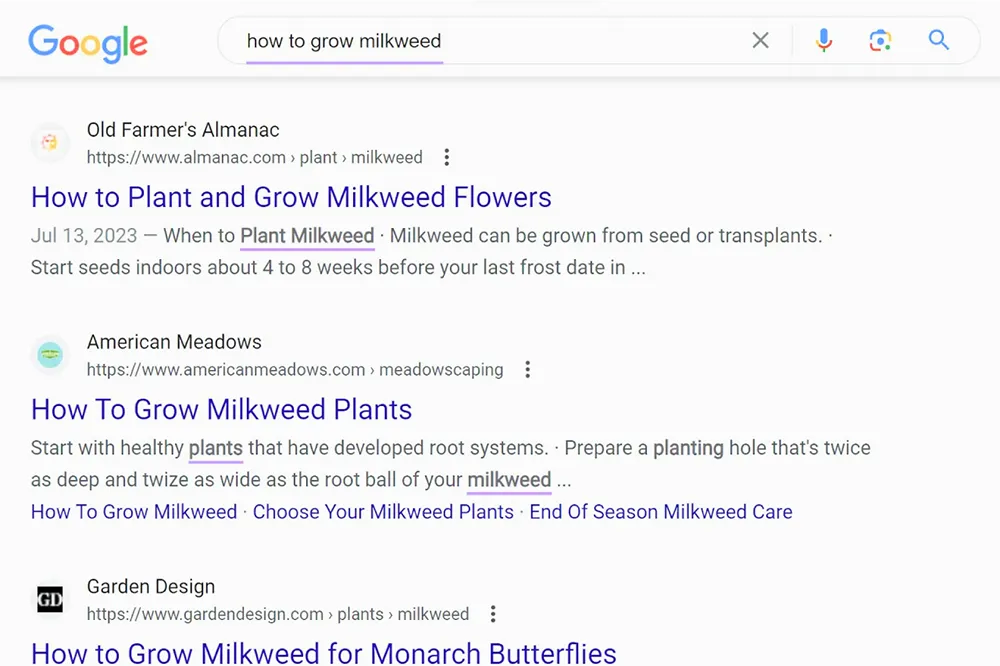Open the three-dot menu beside American Meadows
This screenshot has width=1000, height=666.
point(527,369)
